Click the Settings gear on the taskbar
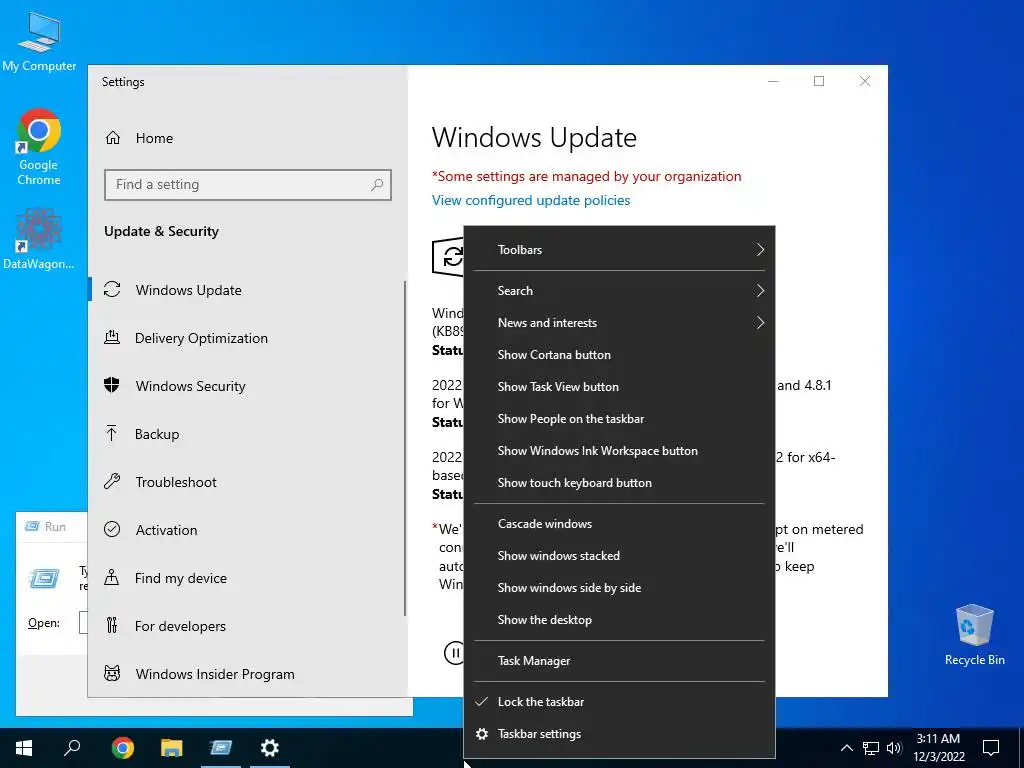The height and width of the screenshot is (768, 1024). 270,748
